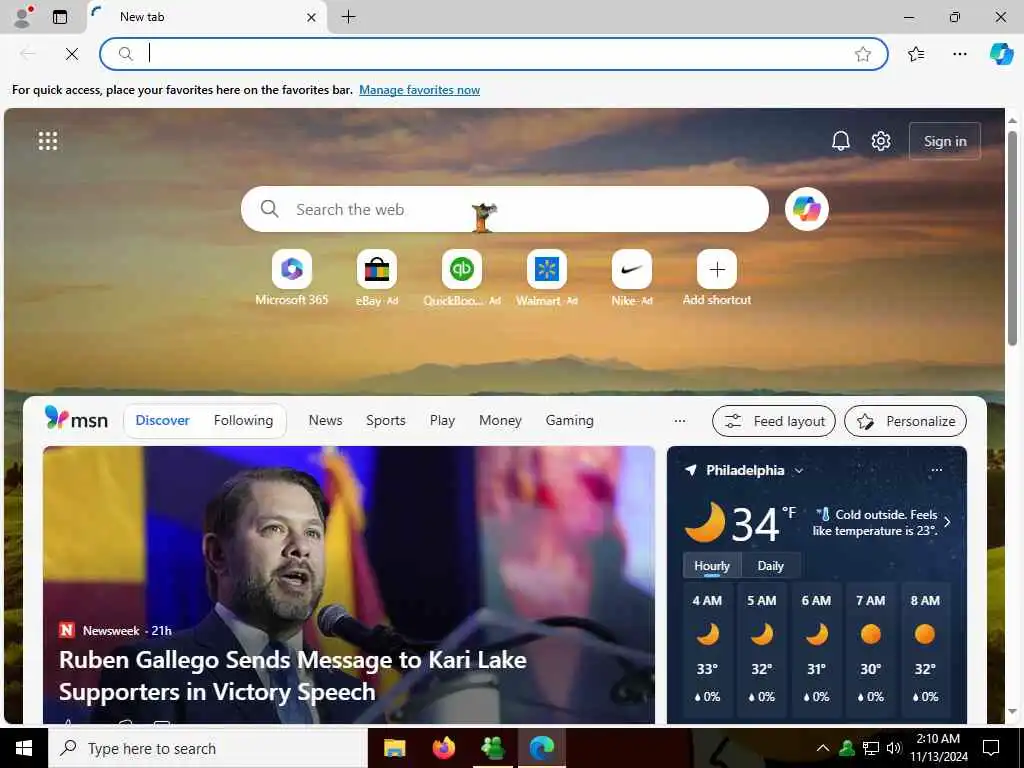Open the network tray icon
This screenshot has width=1024, height=768.
pyautogui.click(x=871, y=748)
